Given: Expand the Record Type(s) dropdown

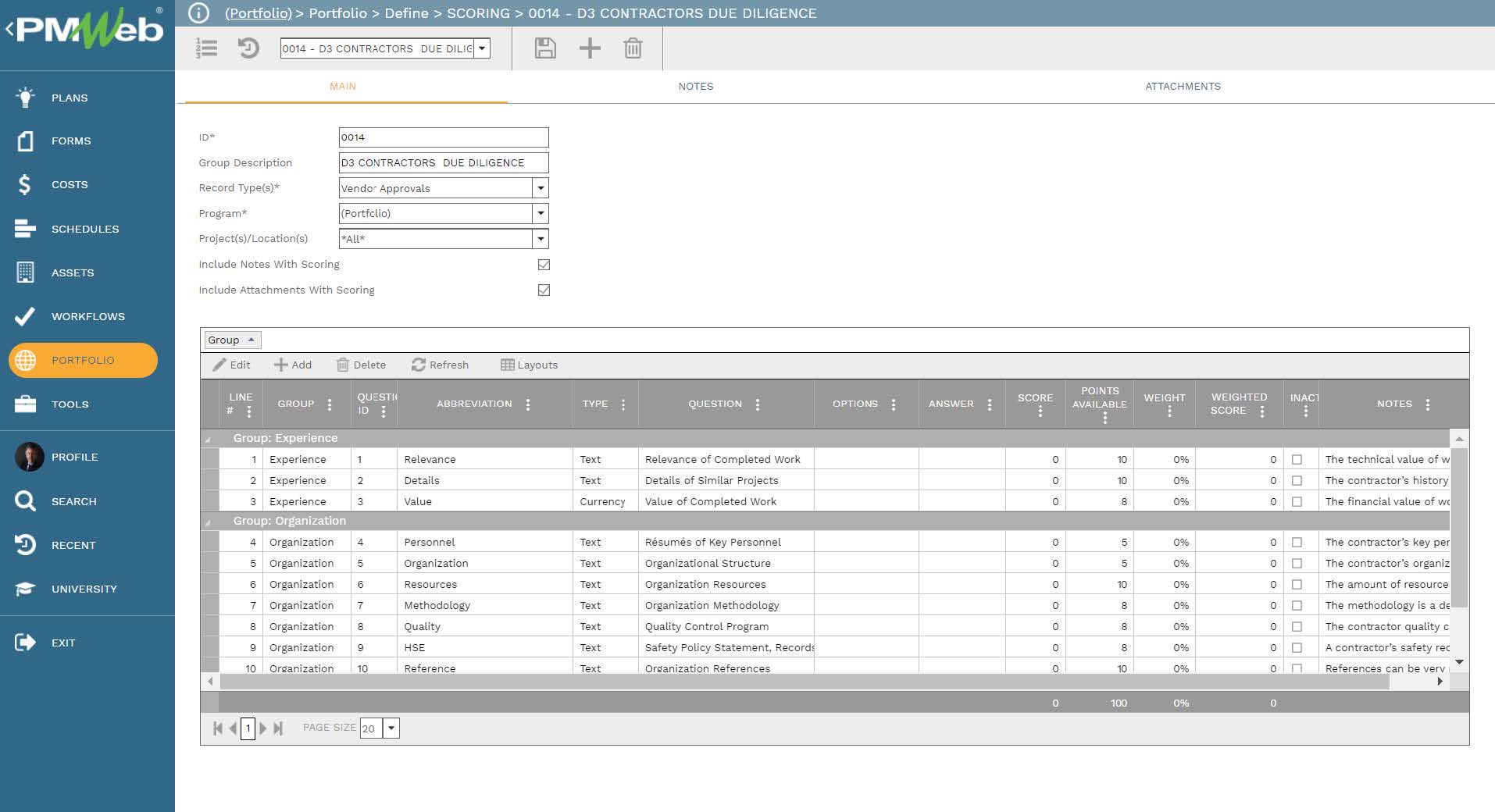Looking at the screenshot, I should (540, 188).
